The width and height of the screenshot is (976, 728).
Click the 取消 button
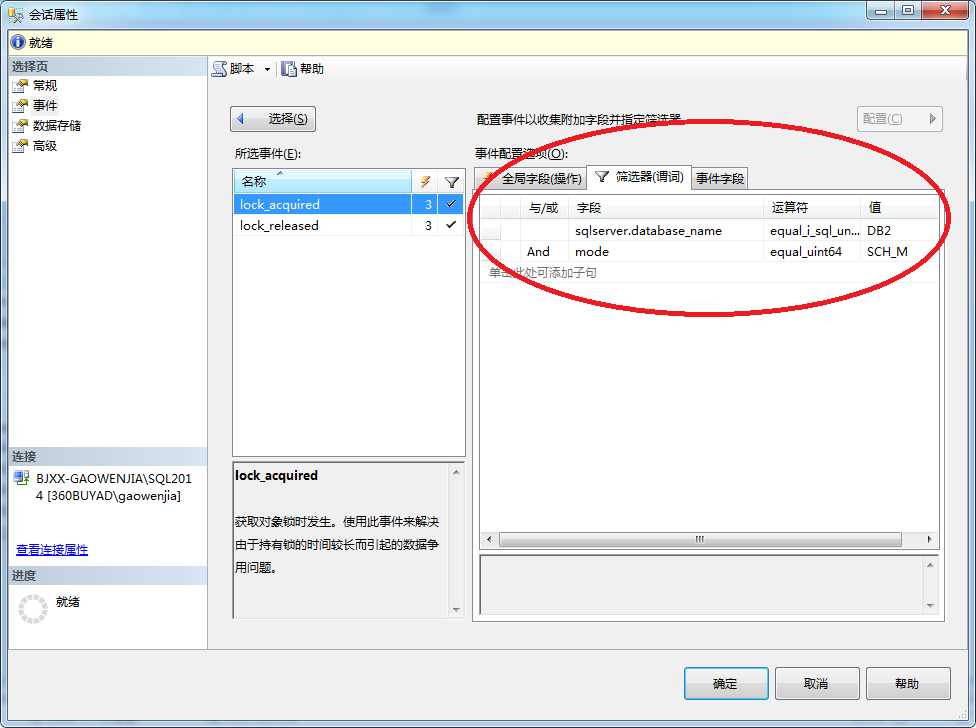817,684
